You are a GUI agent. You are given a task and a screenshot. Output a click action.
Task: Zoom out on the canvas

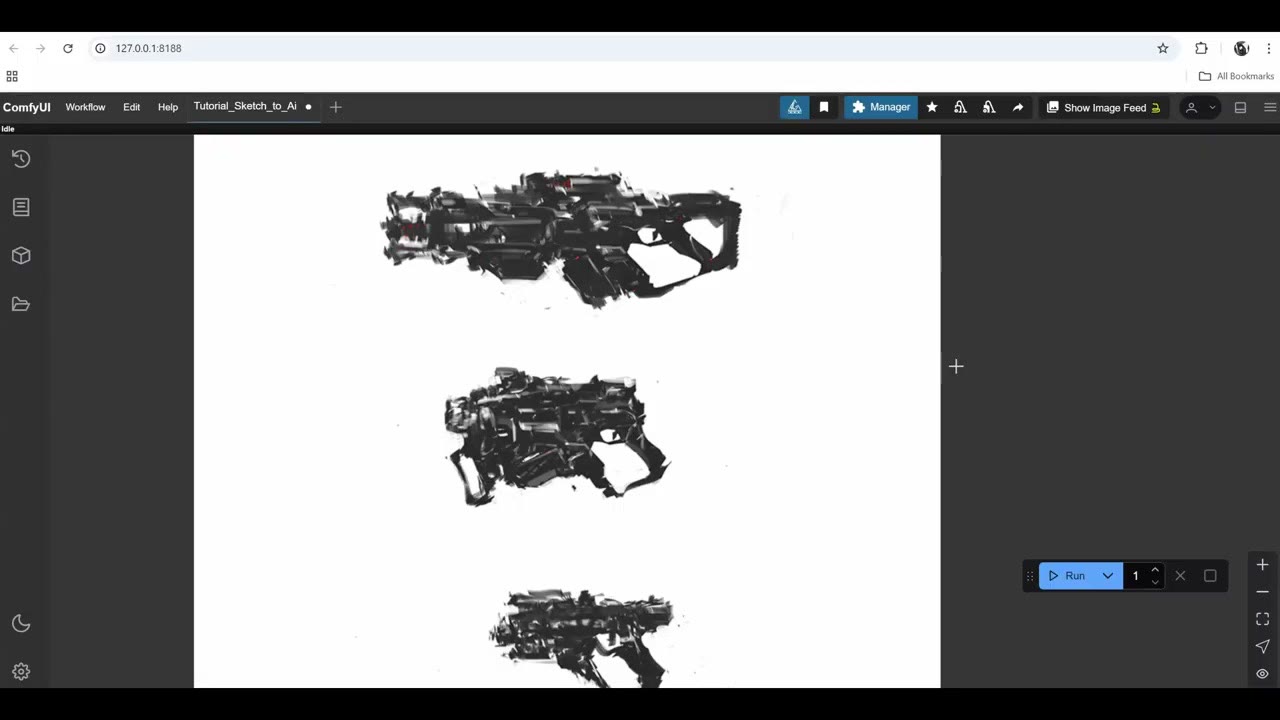[x=1263, y=592]
